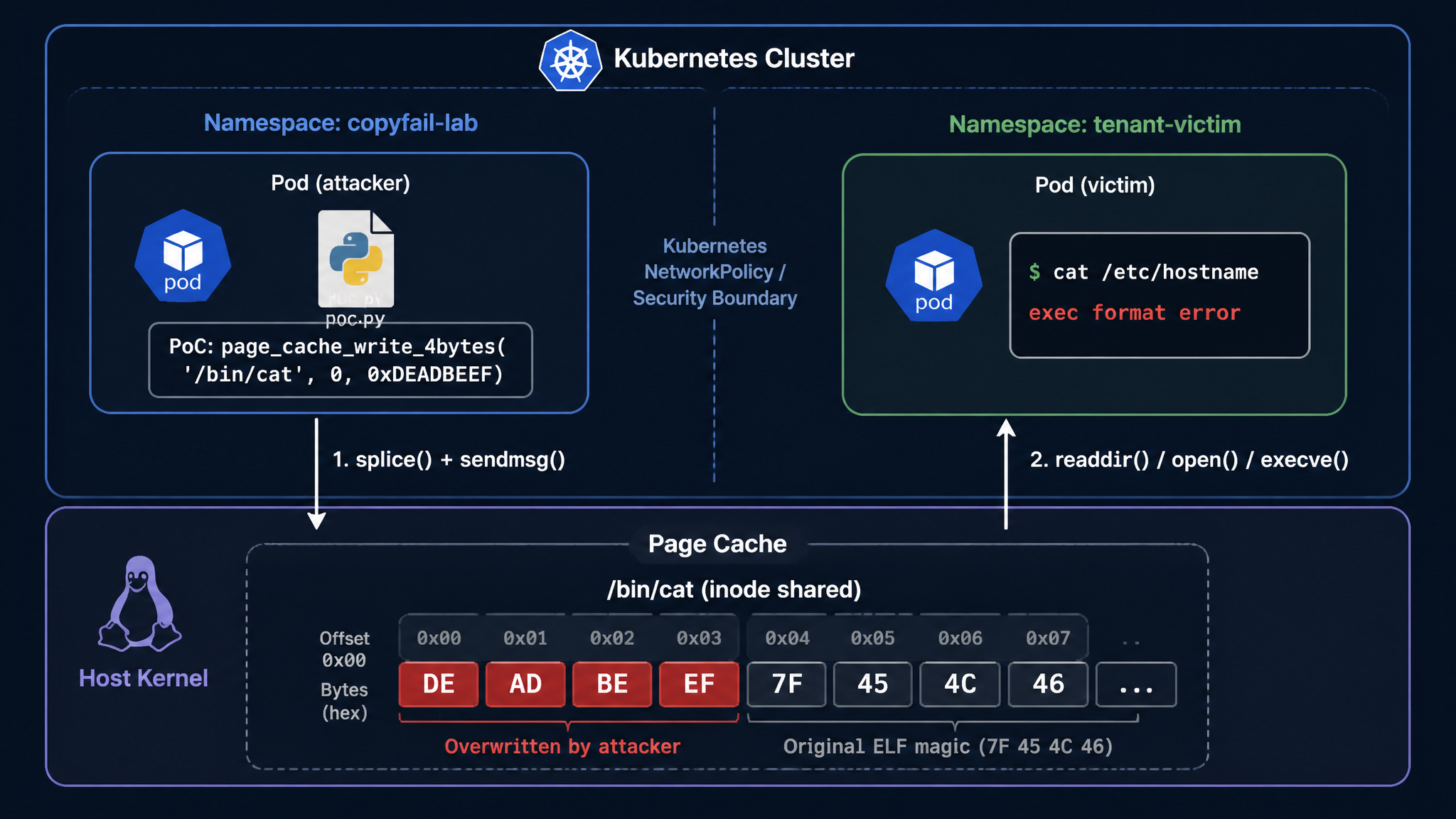The image size is (1456, 819).
Task: Click the red EF byte cell
Action: click(699, 684)
